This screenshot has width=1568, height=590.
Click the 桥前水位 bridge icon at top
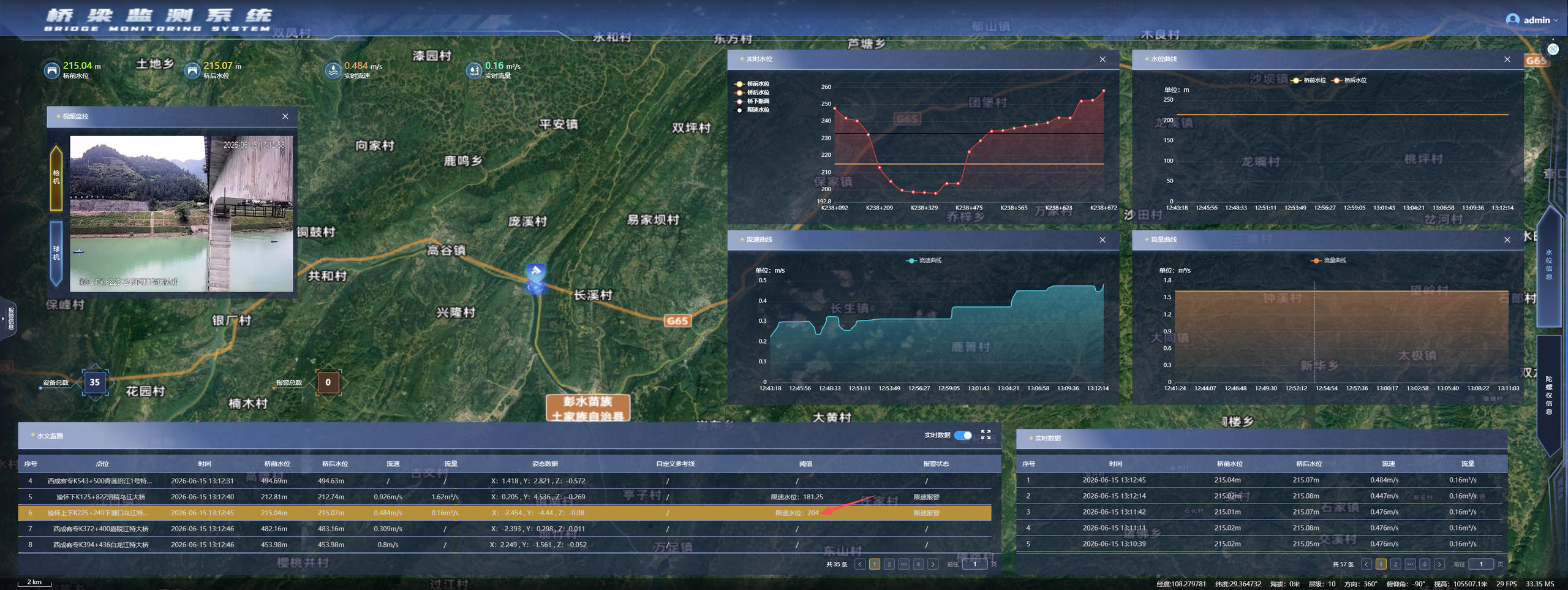(52, 70)
